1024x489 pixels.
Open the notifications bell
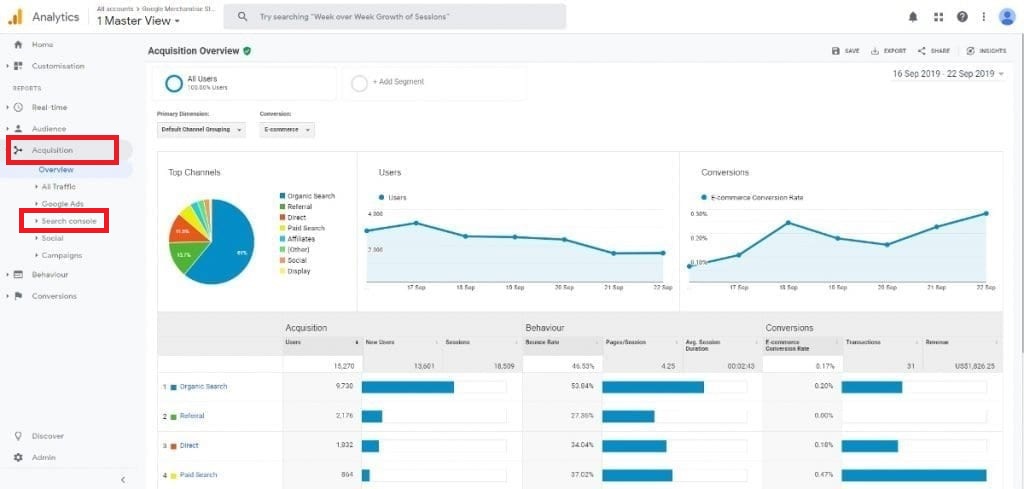click(913, 17)
